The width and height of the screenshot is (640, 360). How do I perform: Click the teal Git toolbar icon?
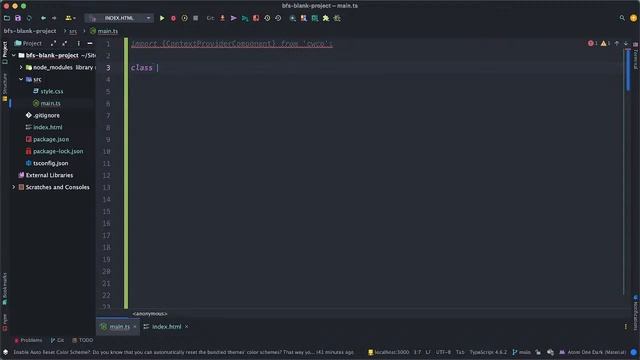coord(245,18)
